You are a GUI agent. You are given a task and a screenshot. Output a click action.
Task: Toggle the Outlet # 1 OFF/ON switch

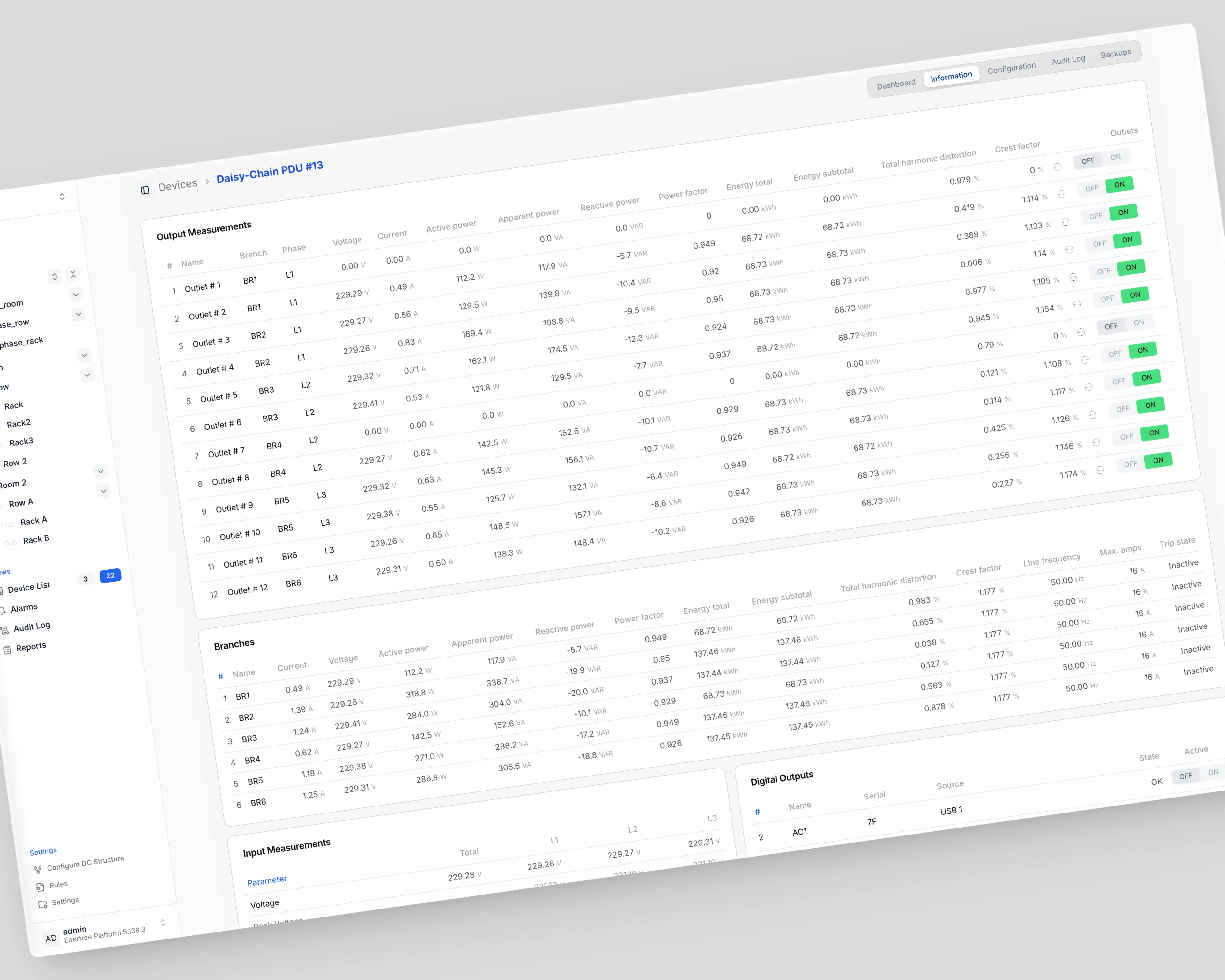(x=1102, y=159)
